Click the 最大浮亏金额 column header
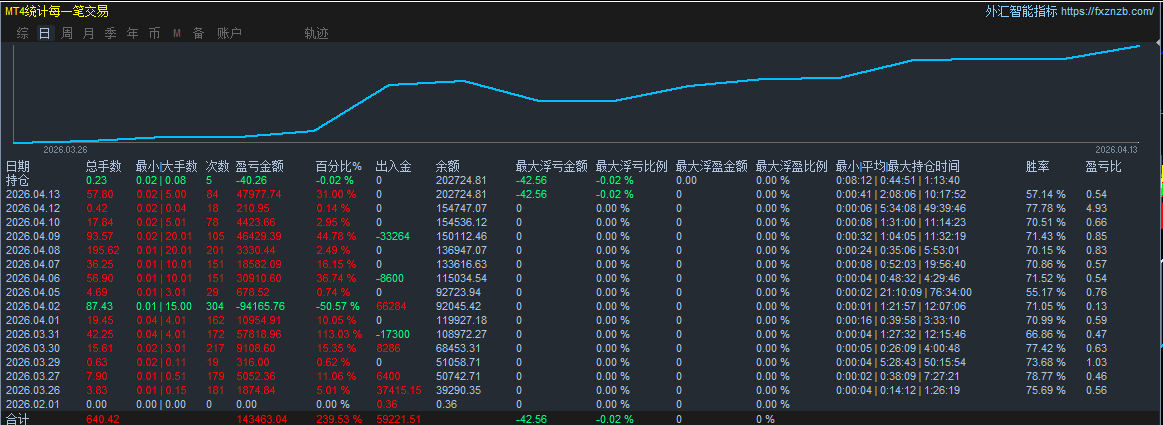Image resolution: width=1163 pixels, height=425 pixels. (552, 166)
